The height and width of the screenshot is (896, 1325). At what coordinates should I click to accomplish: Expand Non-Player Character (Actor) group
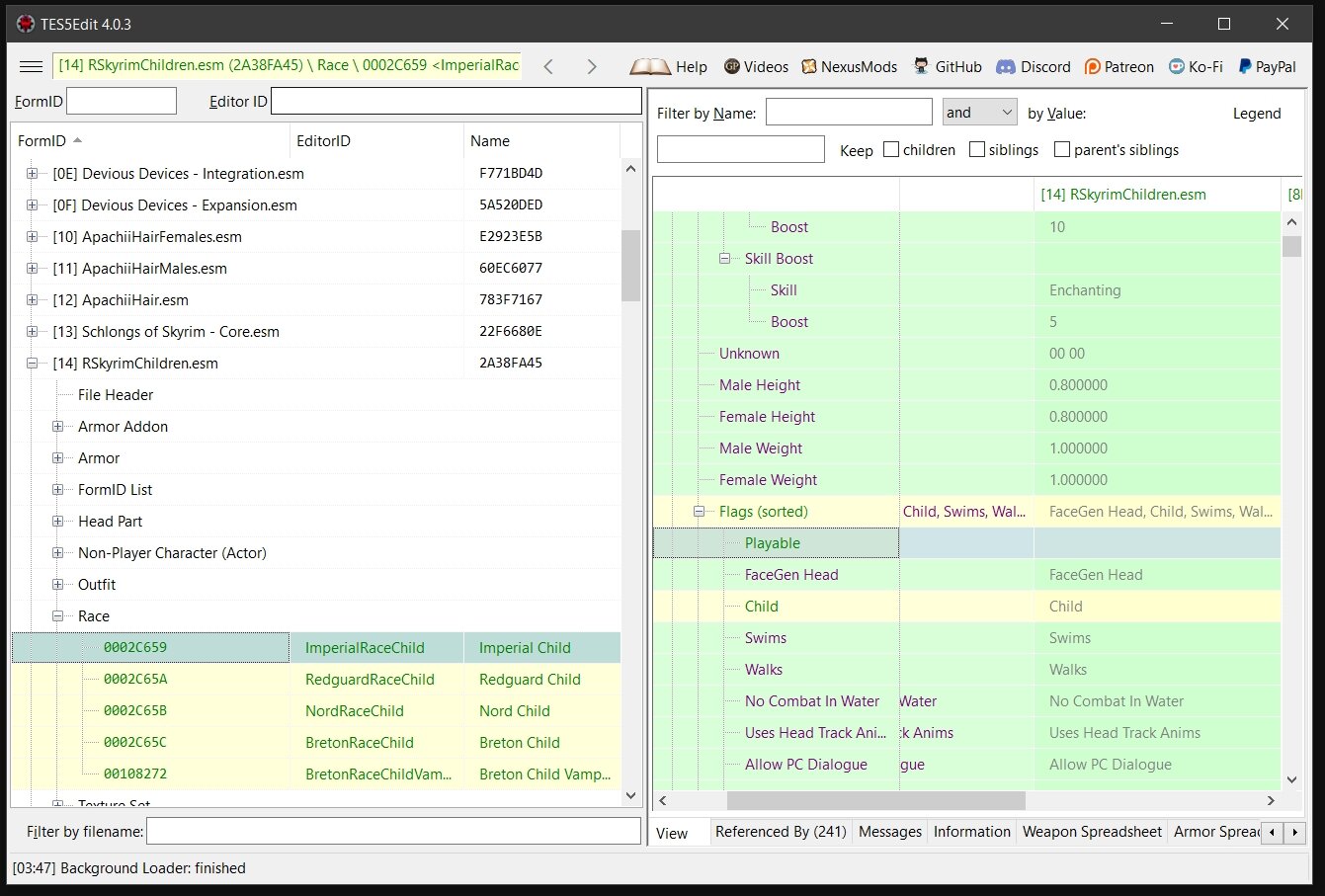(x=57, y=552)
